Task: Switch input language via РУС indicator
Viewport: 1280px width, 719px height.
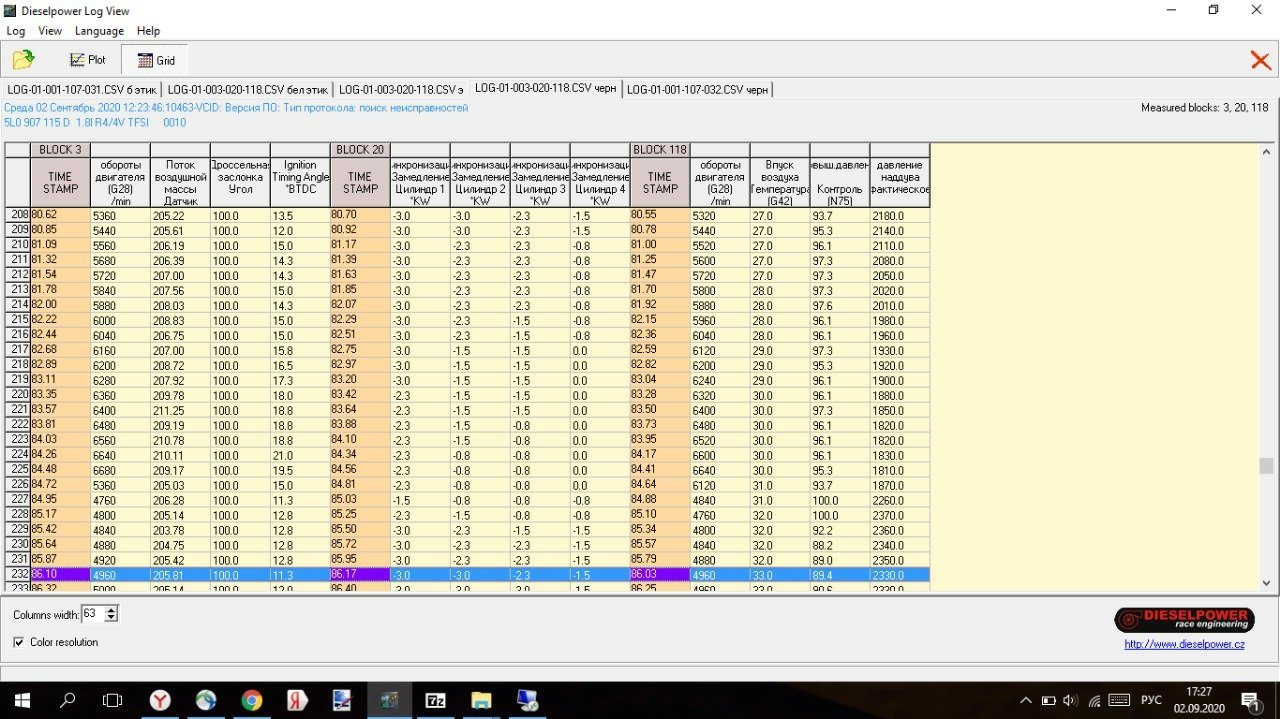Action: click(1152, 700)
